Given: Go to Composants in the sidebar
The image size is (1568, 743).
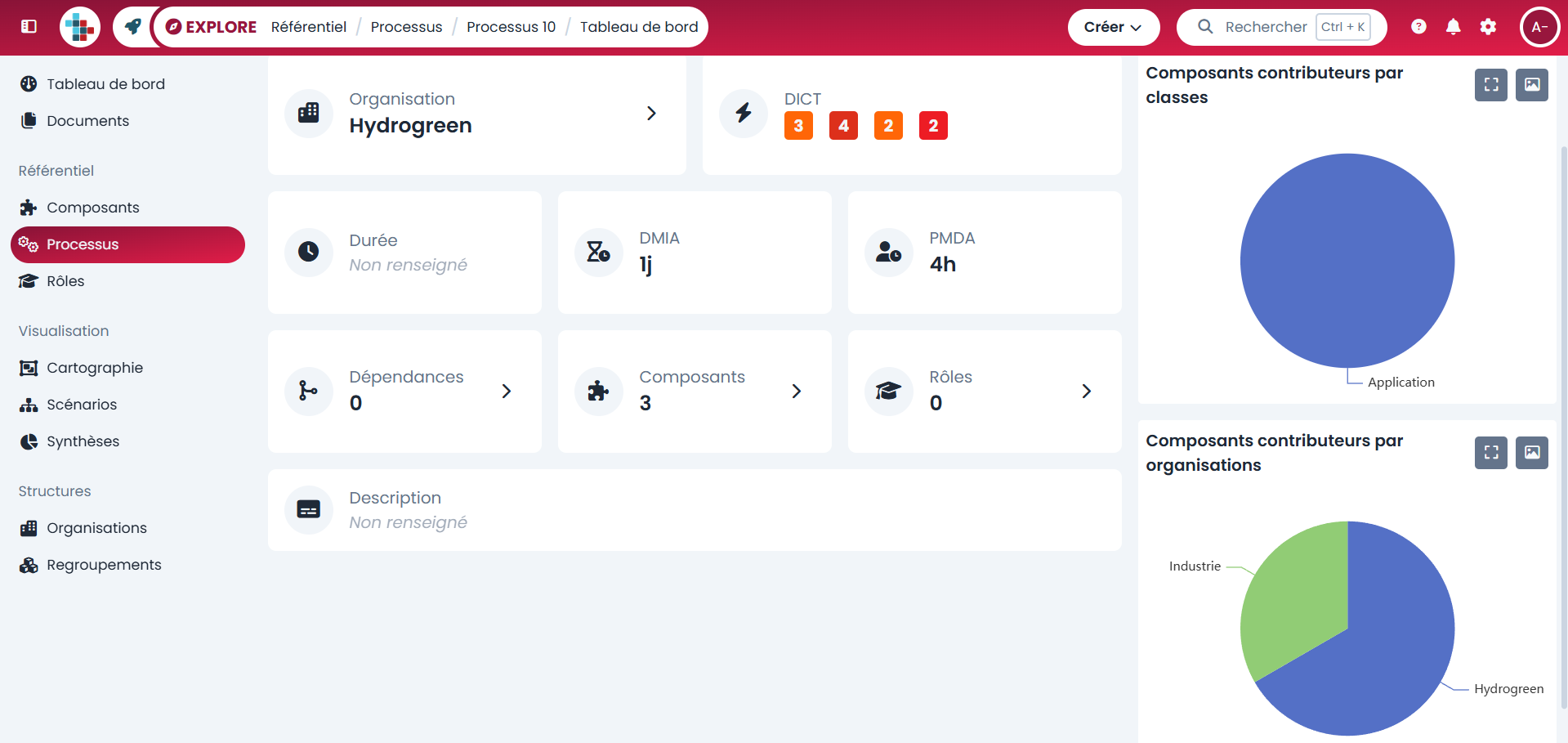Looking at the screenshot, I should click(x=92, y=208).
